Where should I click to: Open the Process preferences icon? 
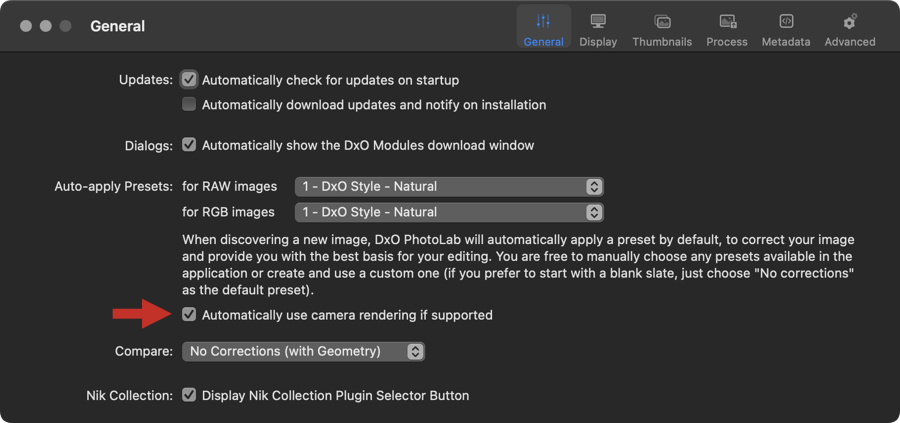[x=727, y=22]
